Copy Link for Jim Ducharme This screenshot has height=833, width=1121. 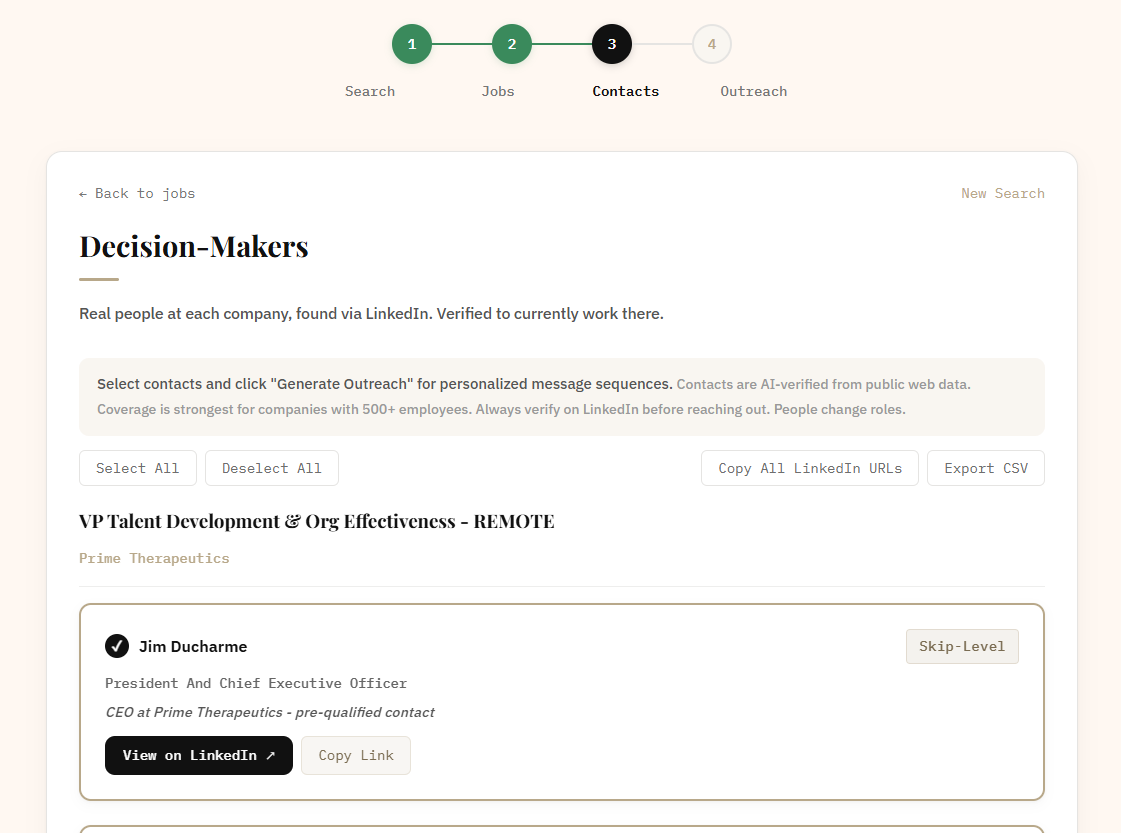[x=356, y=756]
